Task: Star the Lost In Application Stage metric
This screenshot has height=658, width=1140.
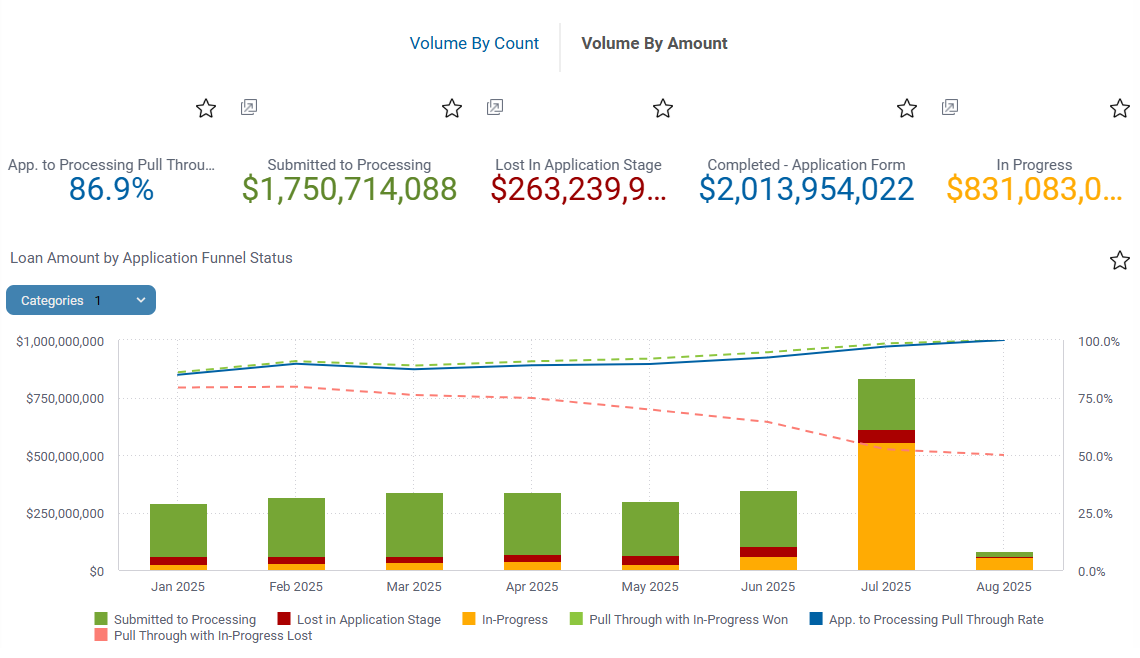Action: [x=662, y=108]
